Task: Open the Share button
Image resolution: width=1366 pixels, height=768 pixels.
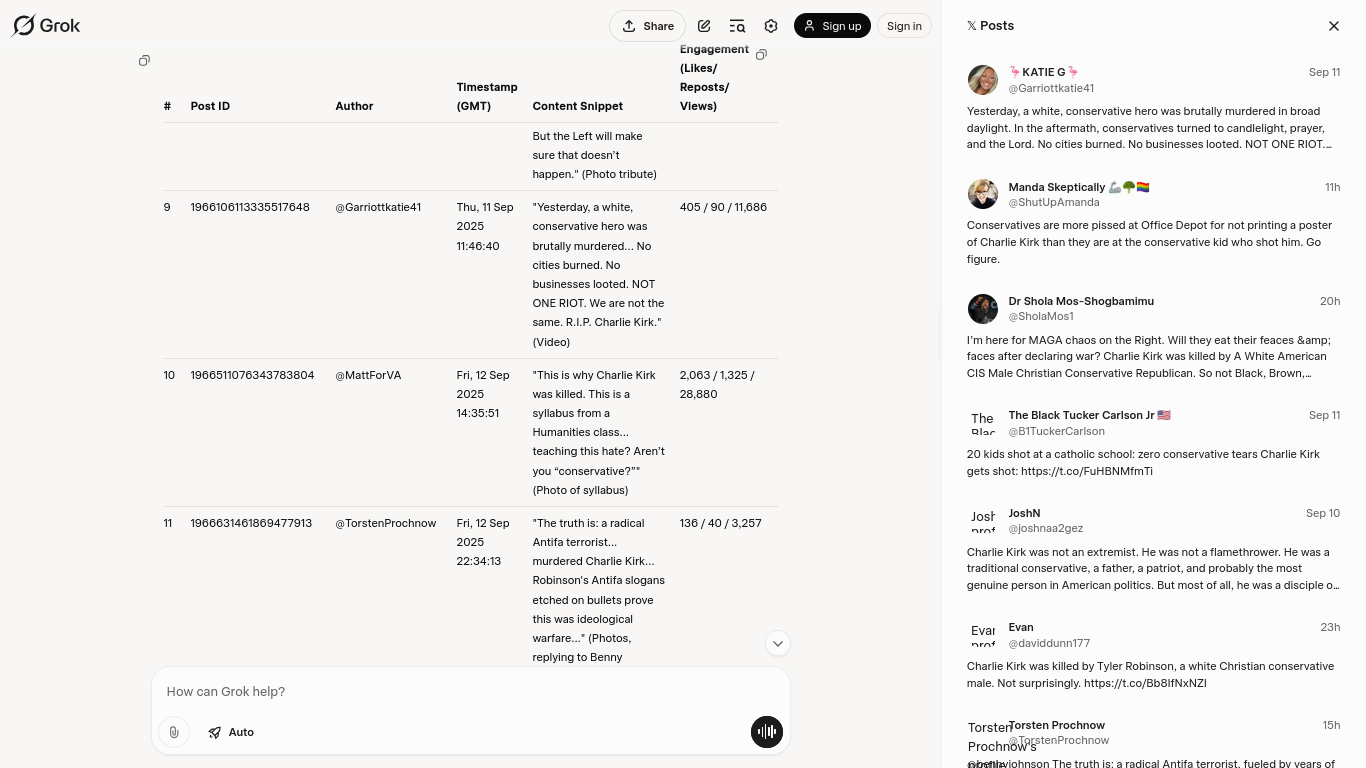Action: pos(647,26)
